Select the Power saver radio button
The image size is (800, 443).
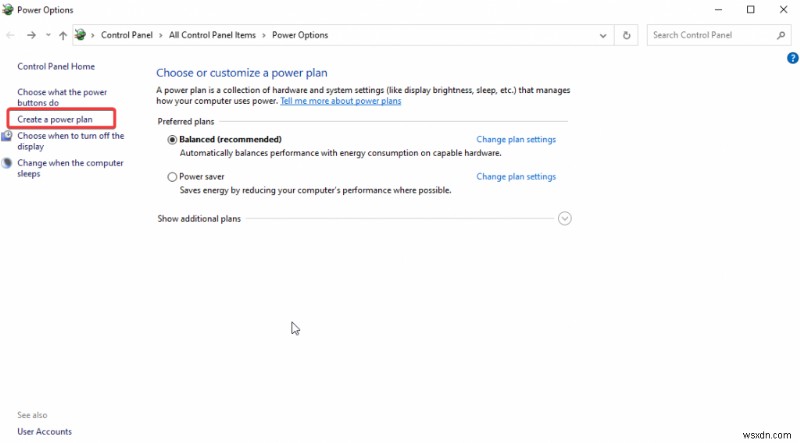[x=172, y=177]
